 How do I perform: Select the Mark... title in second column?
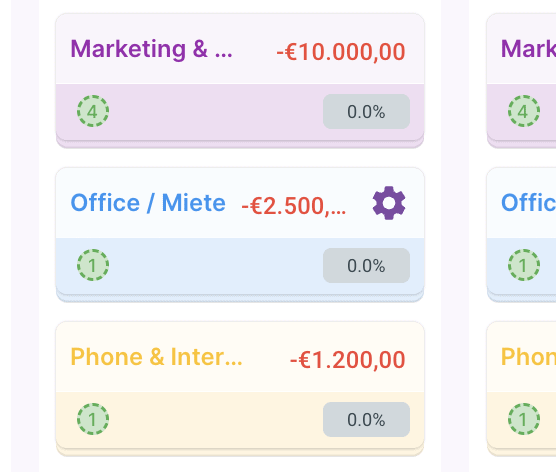[528, 49]
